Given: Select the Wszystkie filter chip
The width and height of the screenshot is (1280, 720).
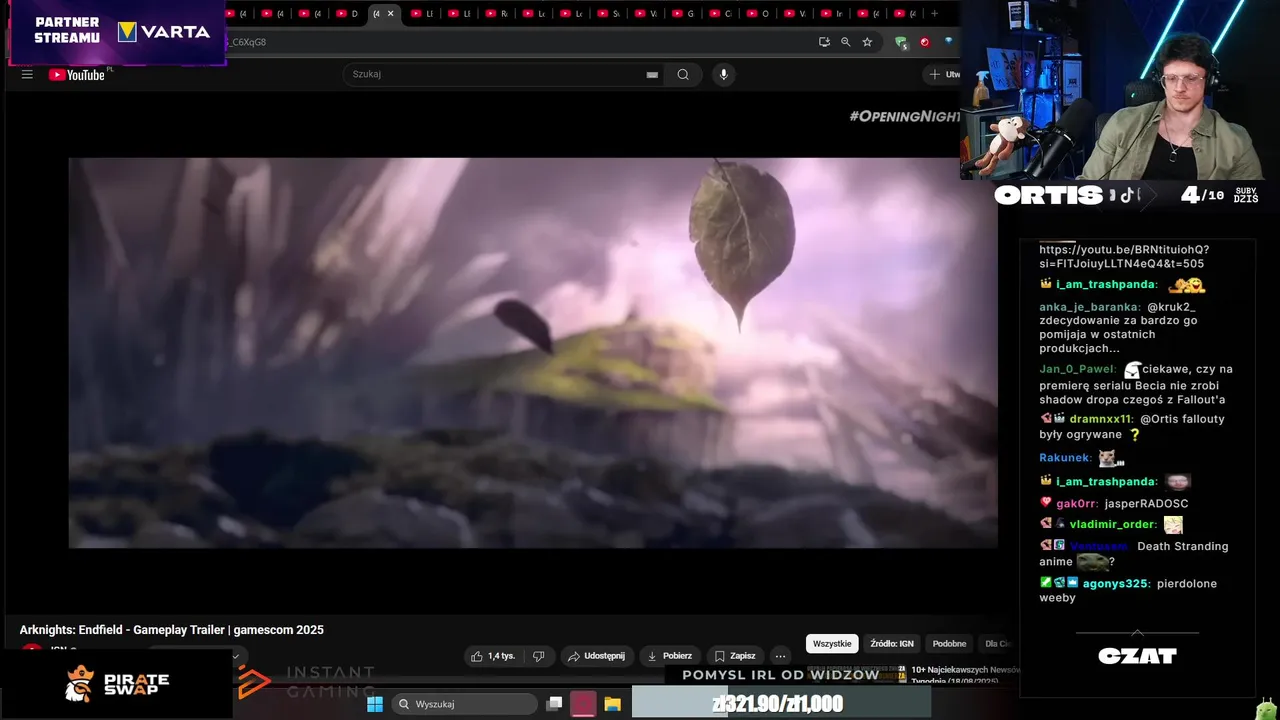Looking at the screenshot, I should tap(832, 644).
